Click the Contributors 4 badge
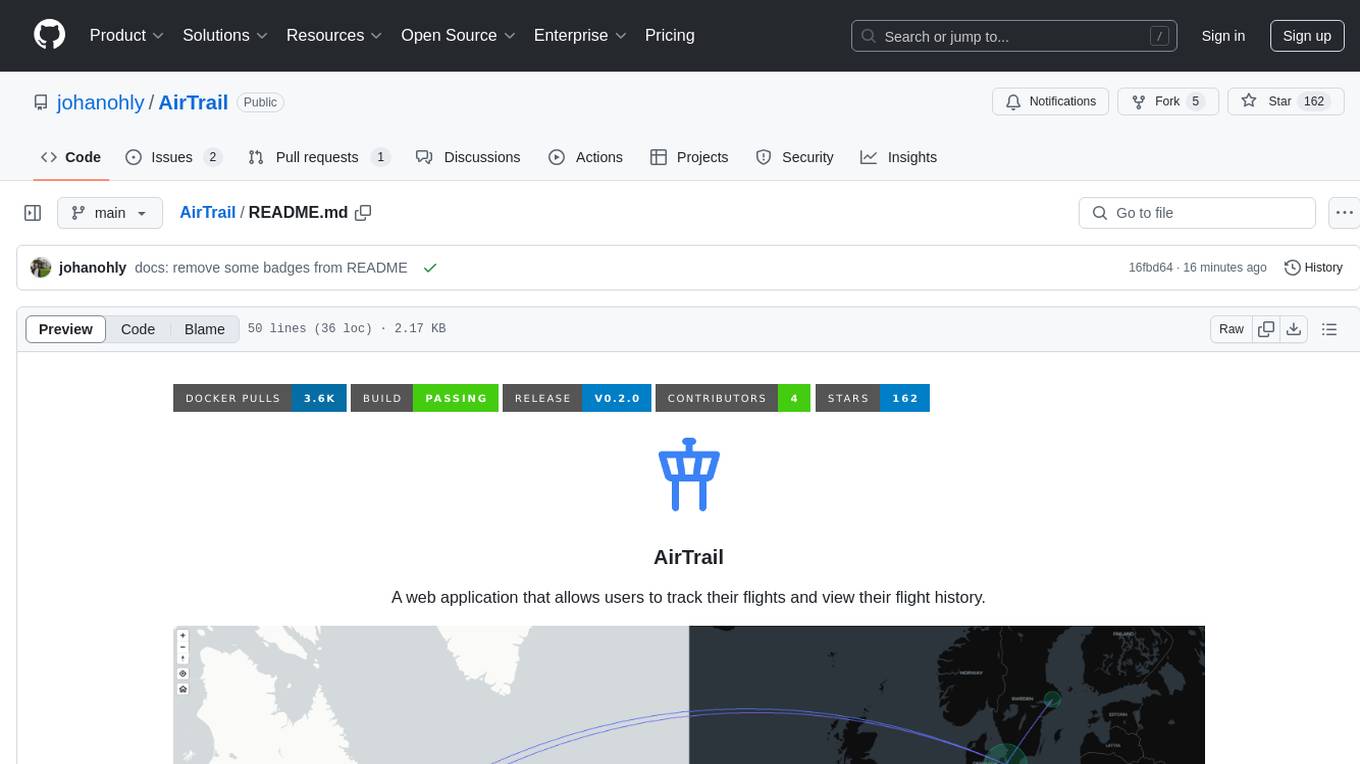This screenshot has height=764, width=1360. (x=733, y=398)
